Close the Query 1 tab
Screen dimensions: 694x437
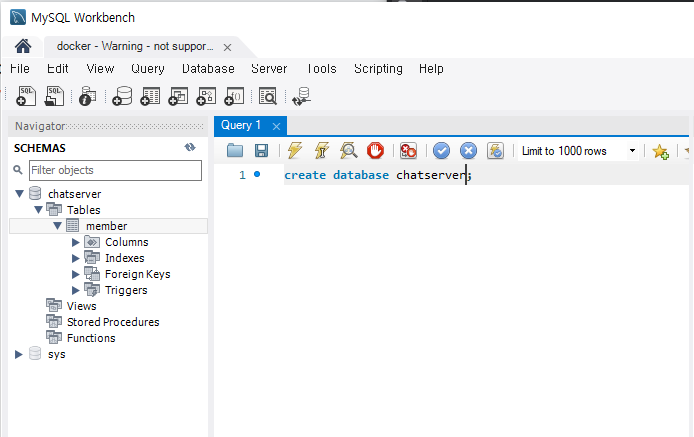tap(277, 127)
